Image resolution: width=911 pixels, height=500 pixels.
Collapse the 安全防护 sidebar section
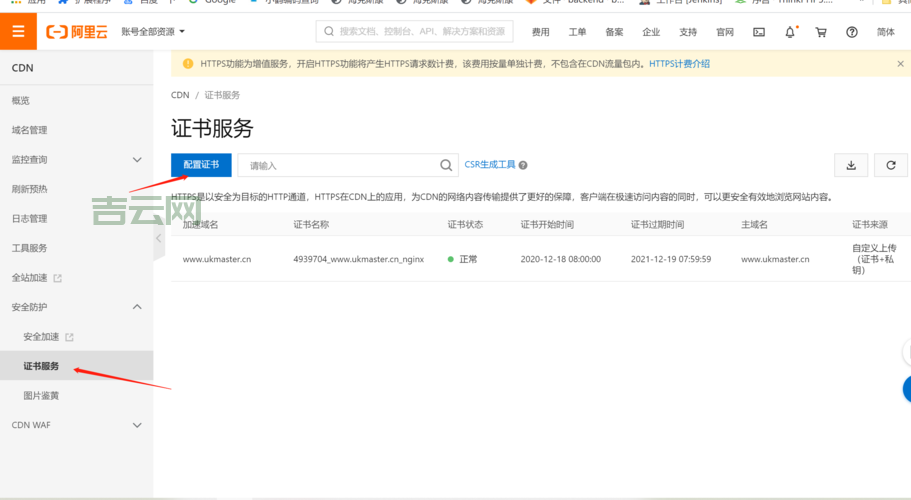coord(77,307)
